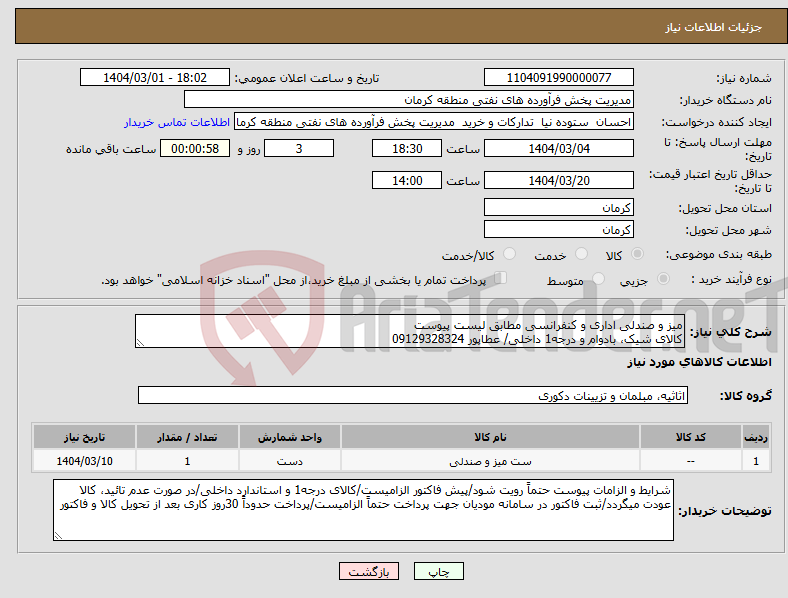Select the کالا radio button
This screenshot has height=598, width=788.
tap(637, 254)
